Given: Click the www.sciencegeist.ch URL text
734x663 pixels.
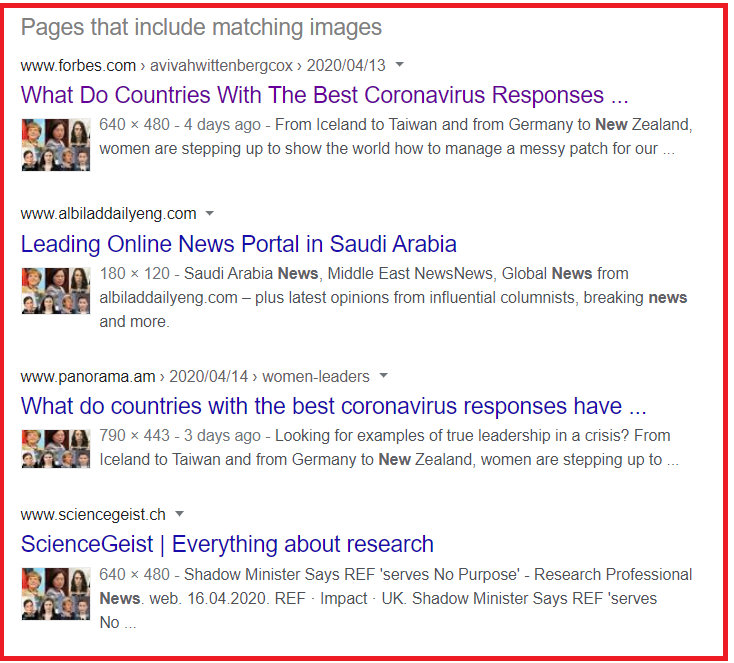Looking at the screenshot, I should [93, 515].
